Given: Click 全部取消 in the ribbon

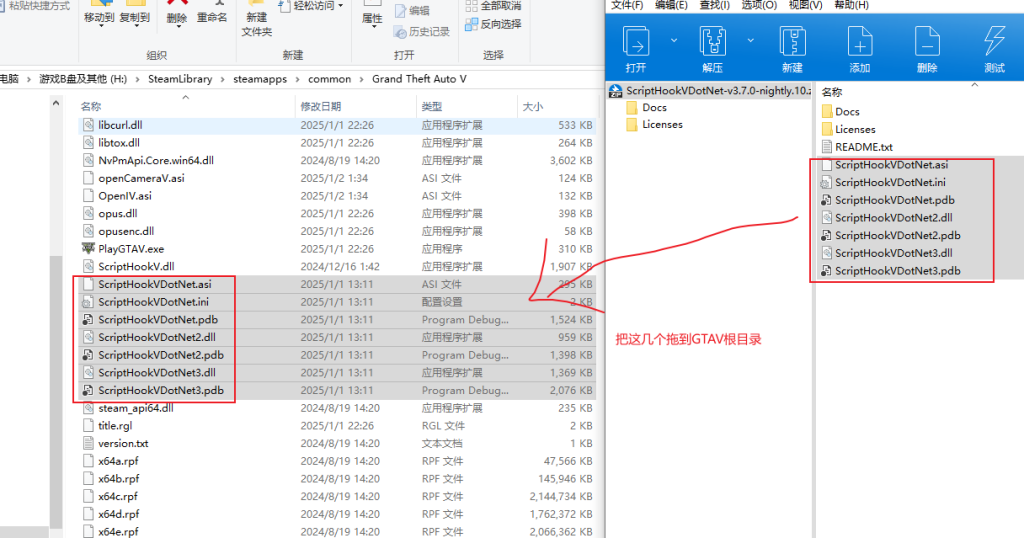Looking at the screenshot, I should point(493,6).
